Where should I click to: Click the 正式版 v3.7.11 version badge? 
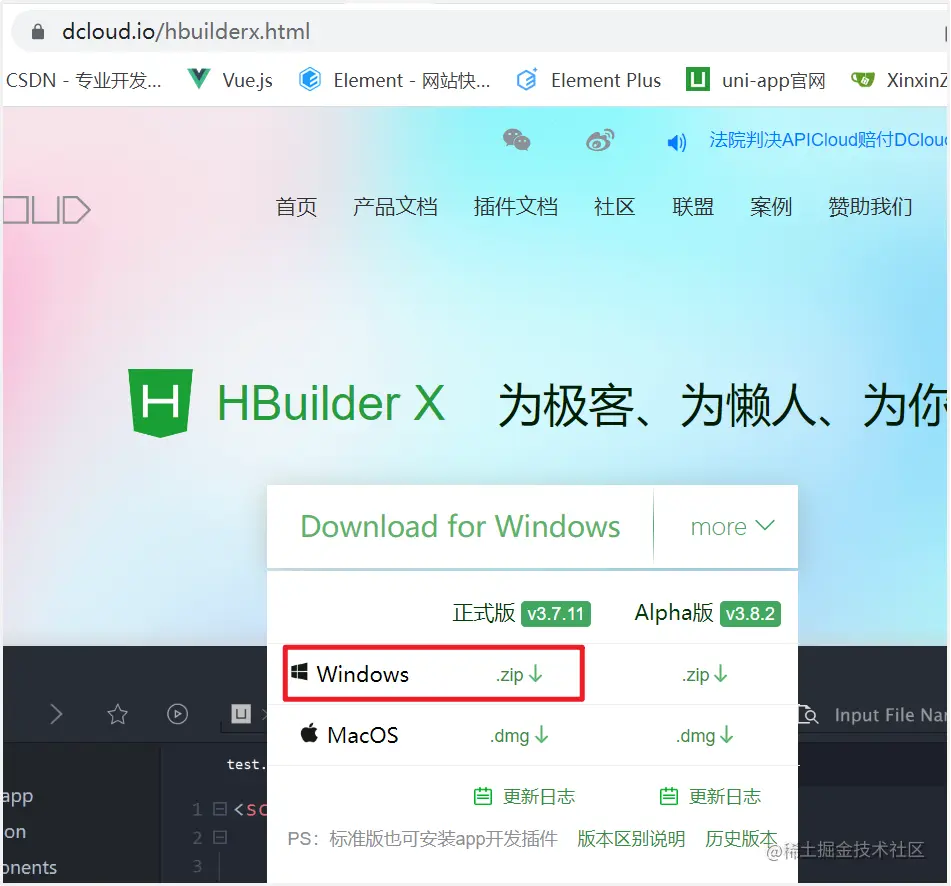point(556,614)
